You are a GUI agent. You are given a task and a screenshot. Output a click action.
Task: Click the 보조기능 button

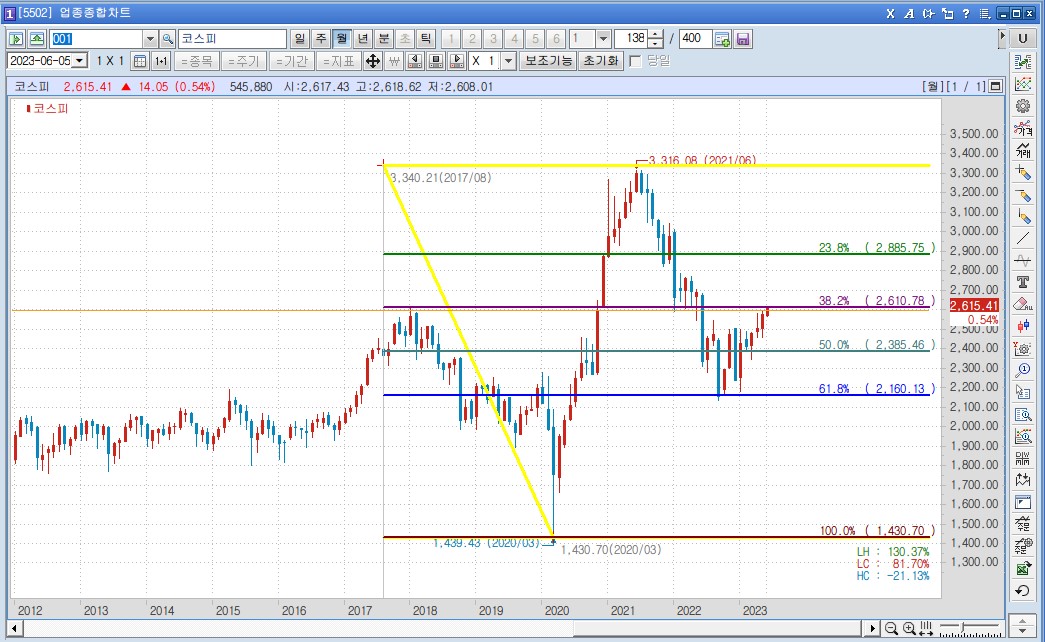[x=549, y=61]
